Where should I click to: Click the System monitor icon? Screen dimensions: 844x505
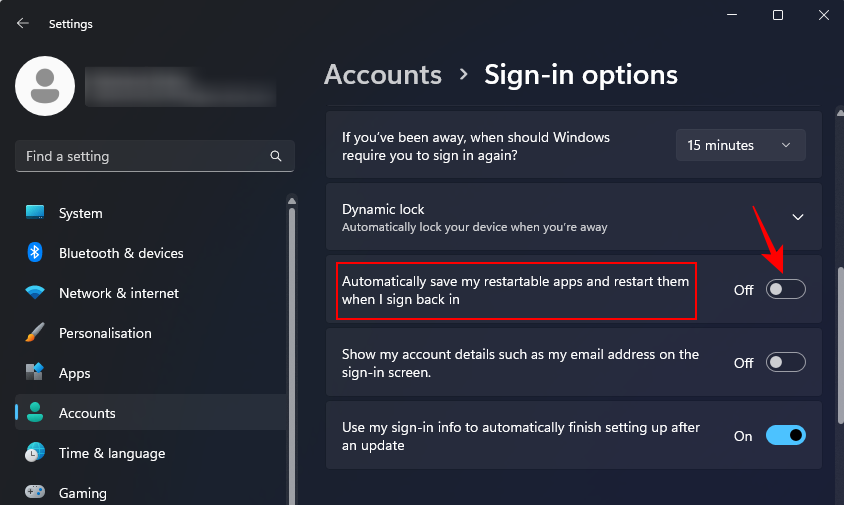click(x=35, y=213)
